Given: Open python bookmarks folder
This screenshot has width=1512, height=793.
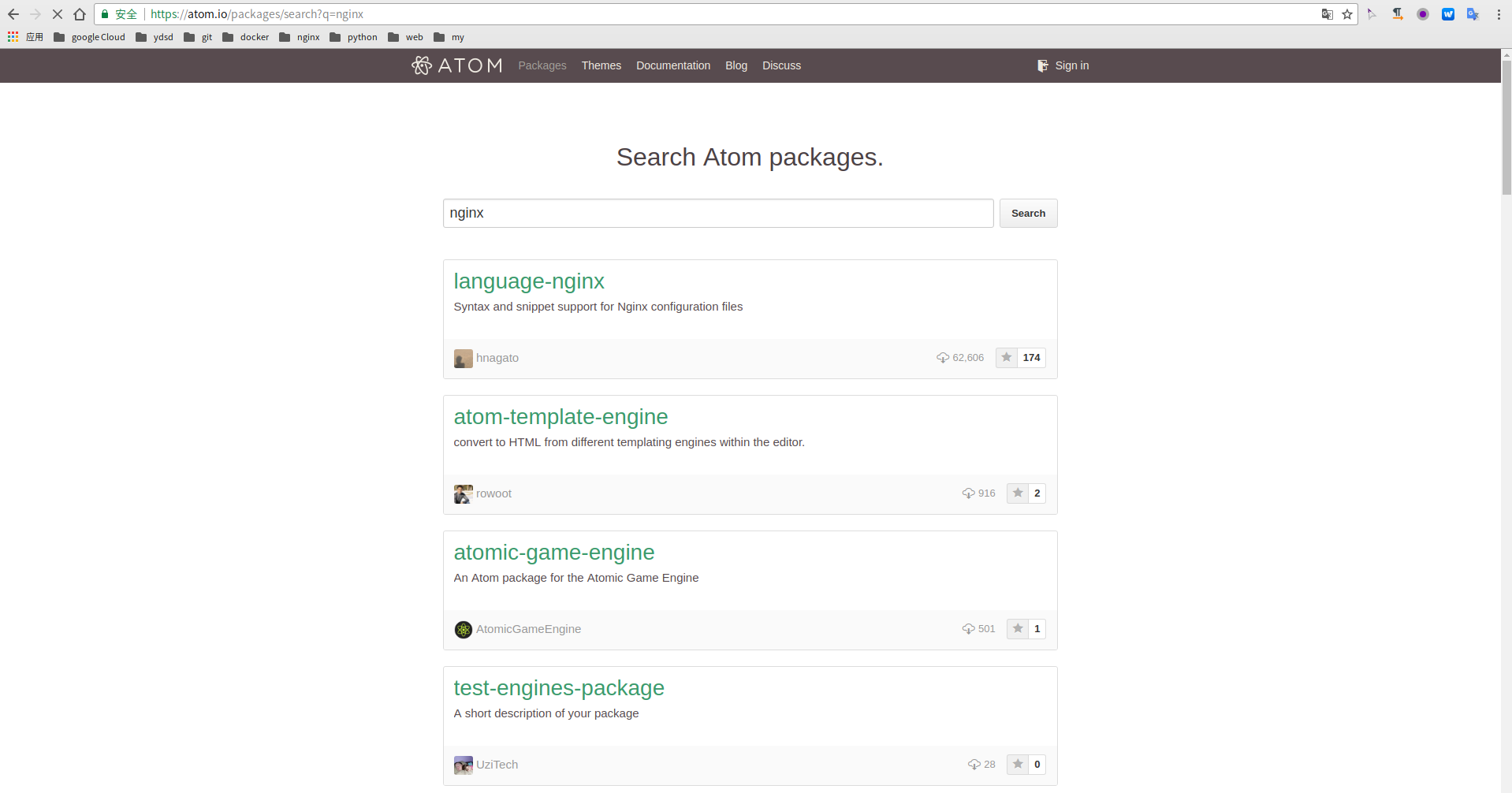Looking at the screenshot, I should (x=353, y=37).
